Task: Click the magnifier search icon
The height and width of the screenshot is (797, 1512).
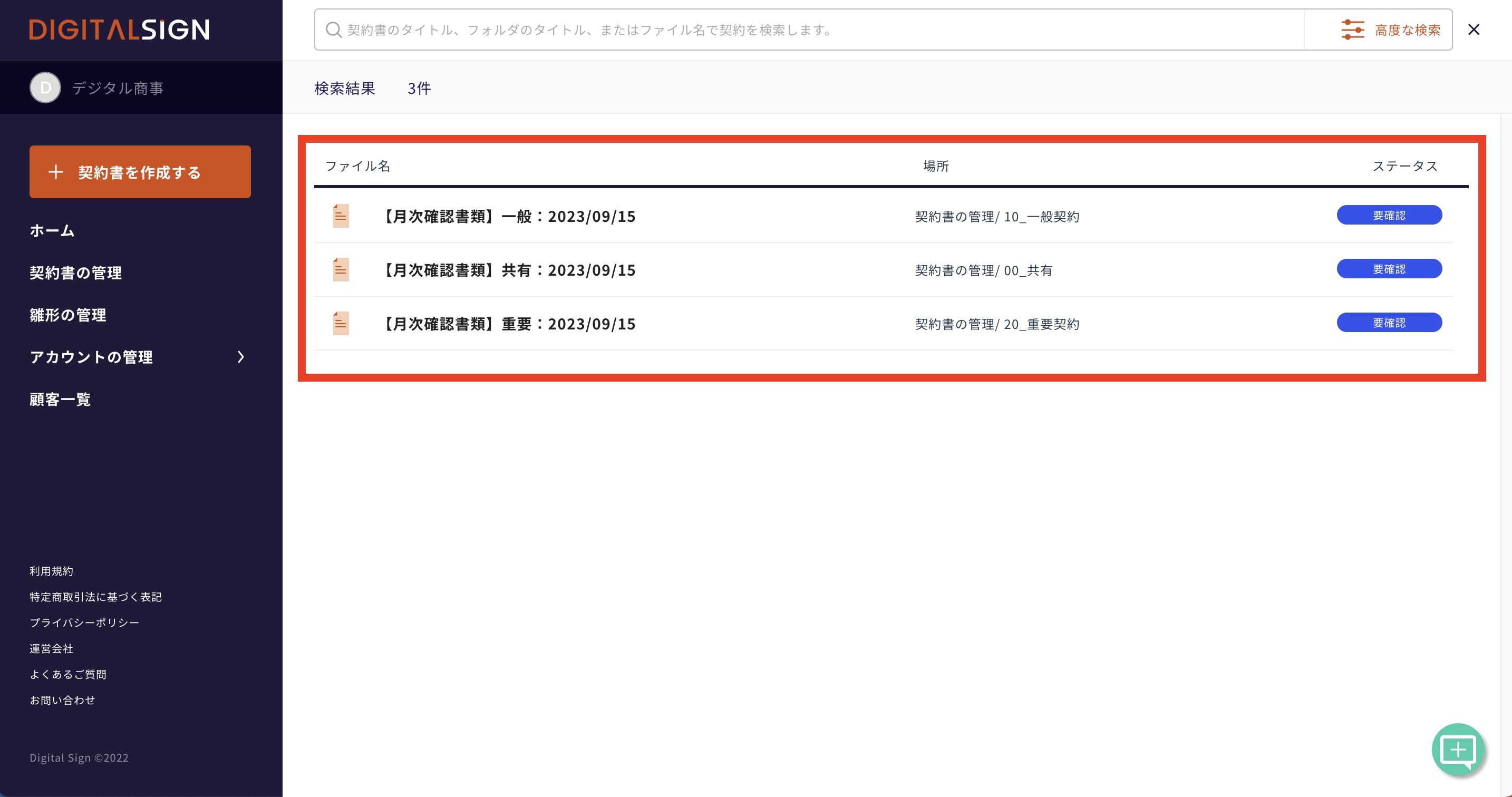Action: click(333, 30)
